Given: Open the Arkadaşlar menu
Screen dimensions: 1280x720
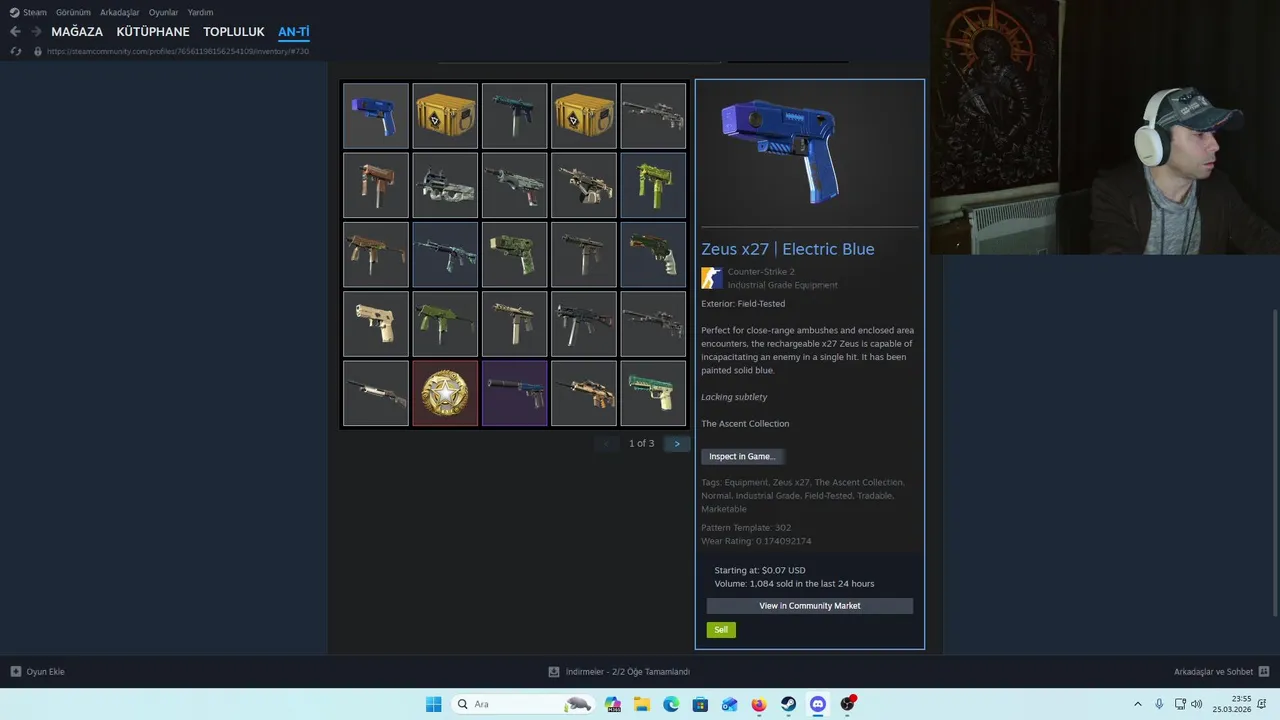Looking at the screenshot, I should pos(120,12).
